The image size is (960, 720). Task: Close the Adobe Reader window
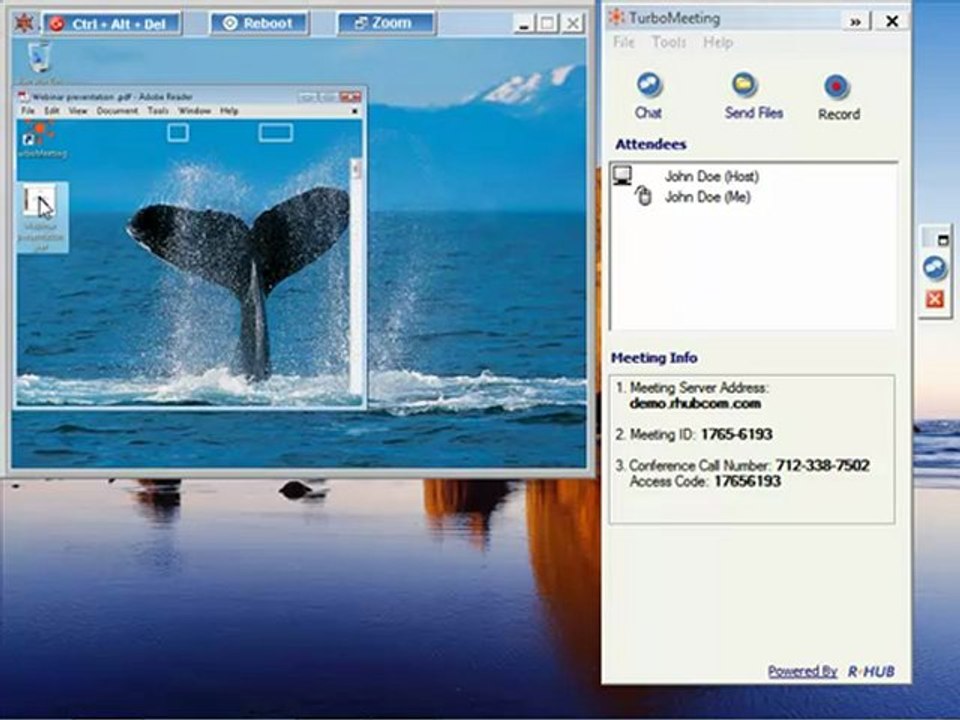pos(350,97)
